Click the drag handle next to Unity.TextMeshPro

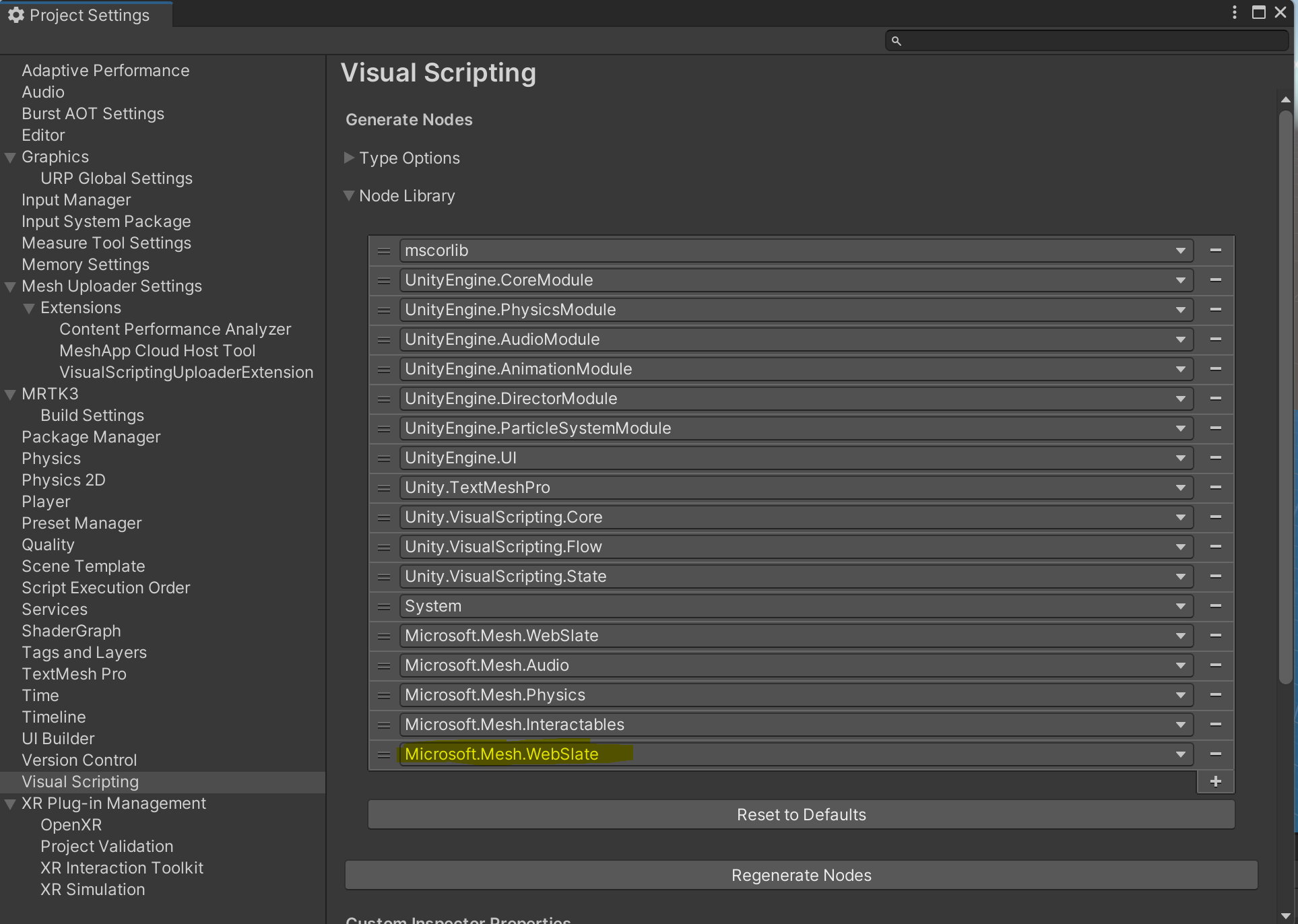click(x=383, y=487)
